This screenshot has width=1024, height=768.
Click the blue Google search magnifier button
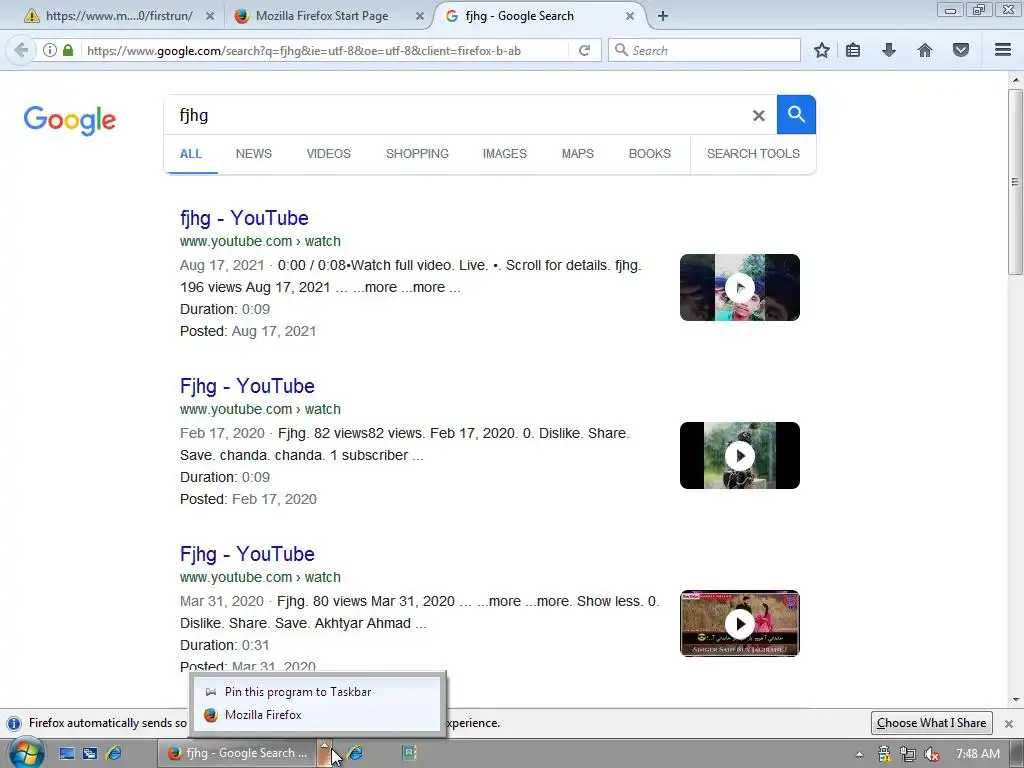[x=796, y=114]
